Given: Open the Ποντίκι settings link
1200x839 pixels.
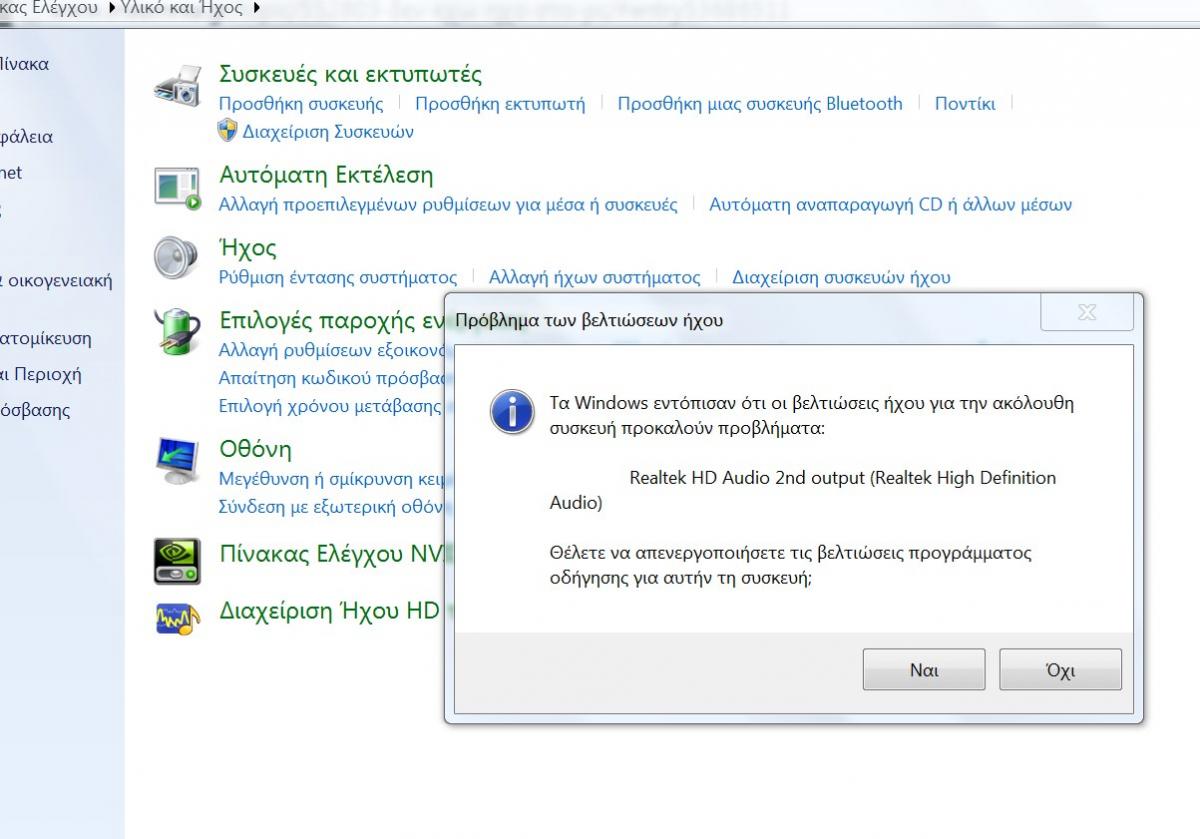Looking at the screenshot, I should 965,103.
